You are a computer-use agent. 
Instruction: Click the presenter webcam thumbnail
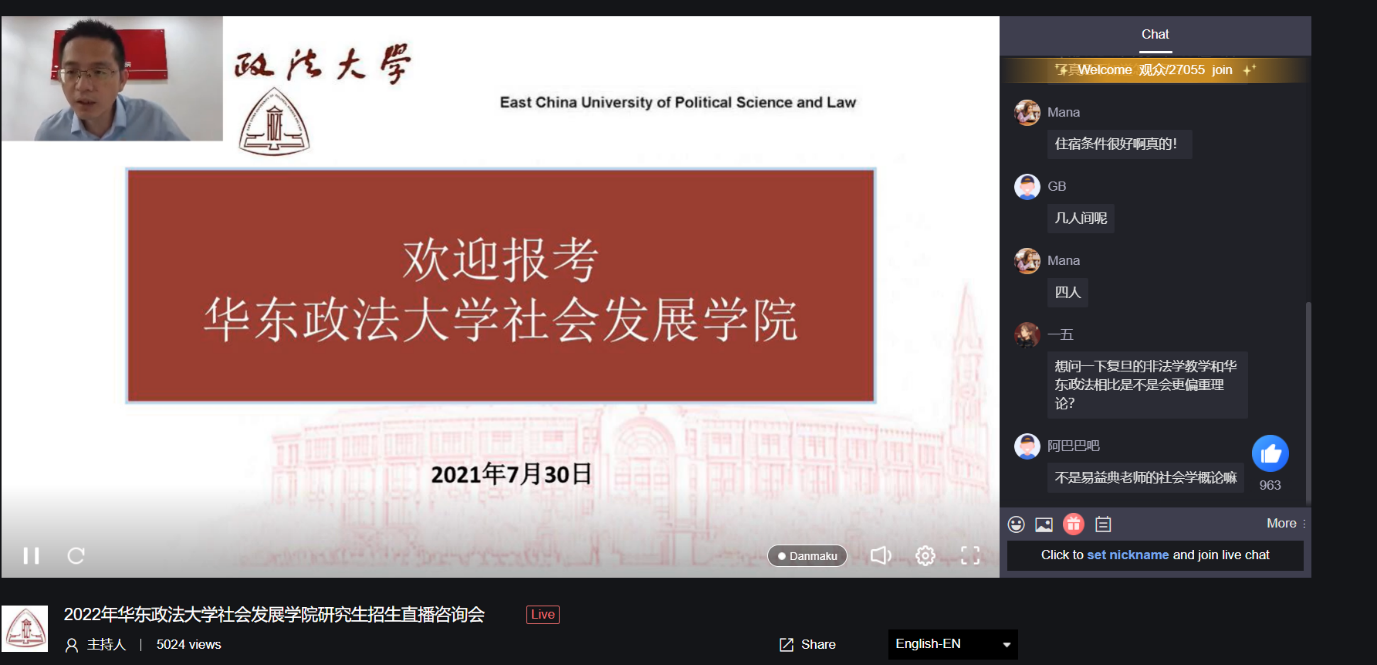pos(112,78)
